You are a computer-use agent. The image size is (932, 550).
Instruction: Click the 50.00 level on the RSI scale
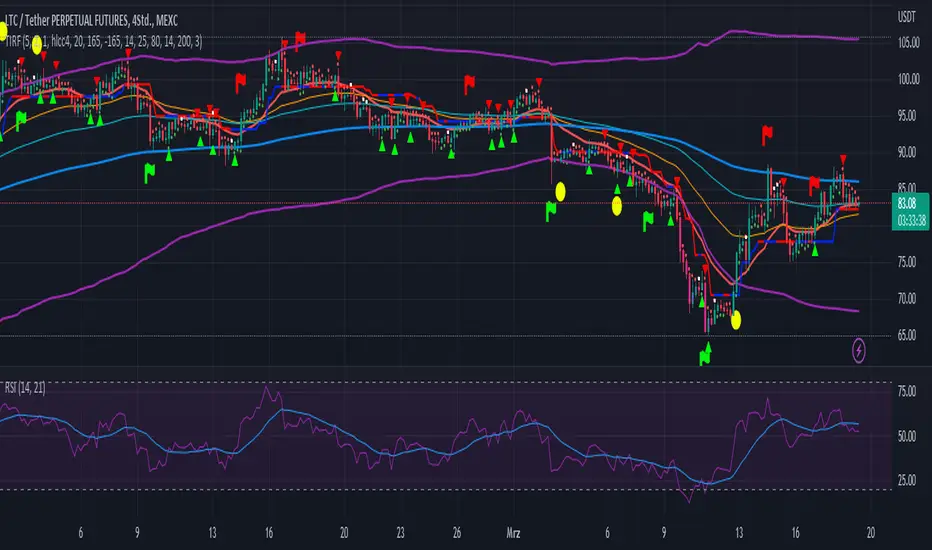tap(906, 436)
